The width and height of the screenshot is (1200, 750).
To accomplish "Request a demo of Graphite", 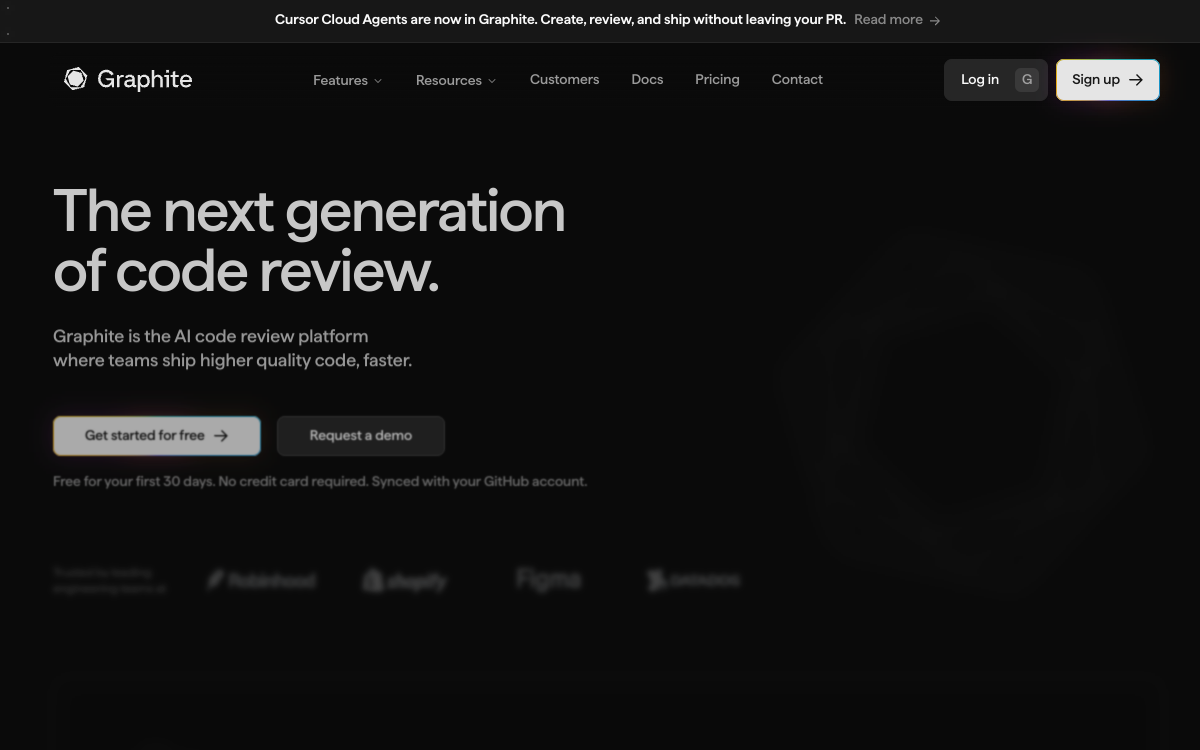I will tap(361, 436).
